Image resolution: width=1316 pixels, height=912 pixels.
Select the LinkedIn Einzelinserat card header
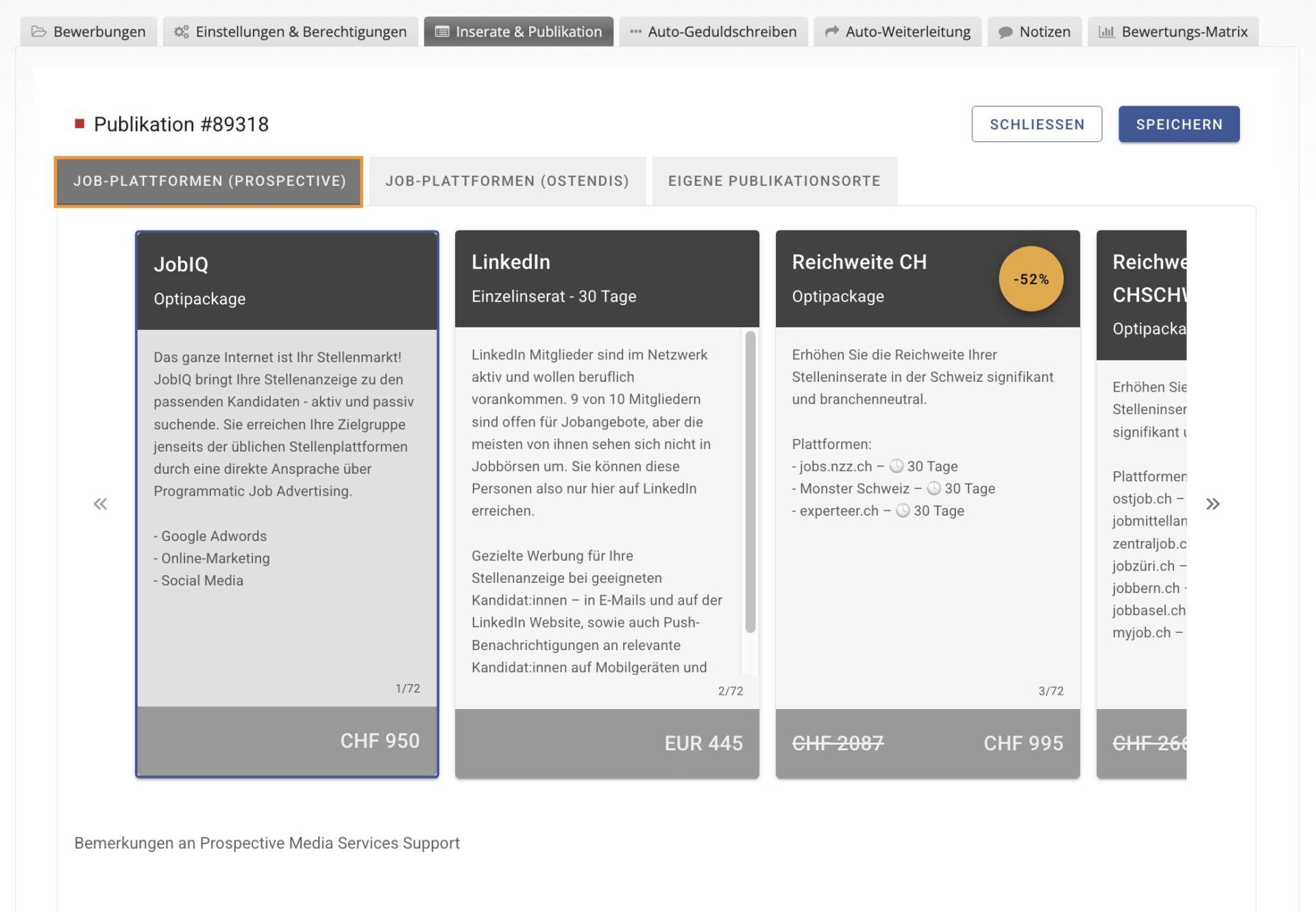pos(607,278)
